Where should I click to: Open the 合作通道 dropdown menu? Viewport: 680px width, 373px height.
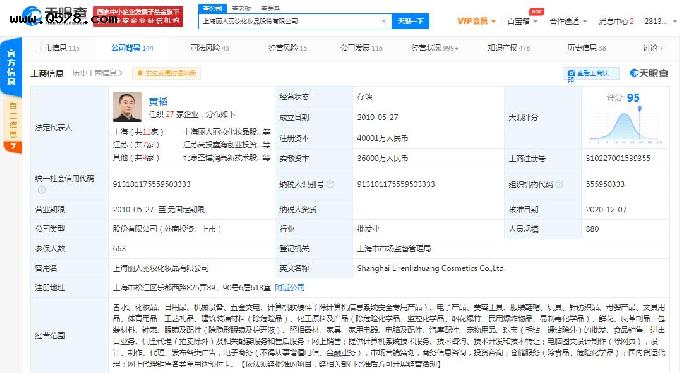(568, 21)
